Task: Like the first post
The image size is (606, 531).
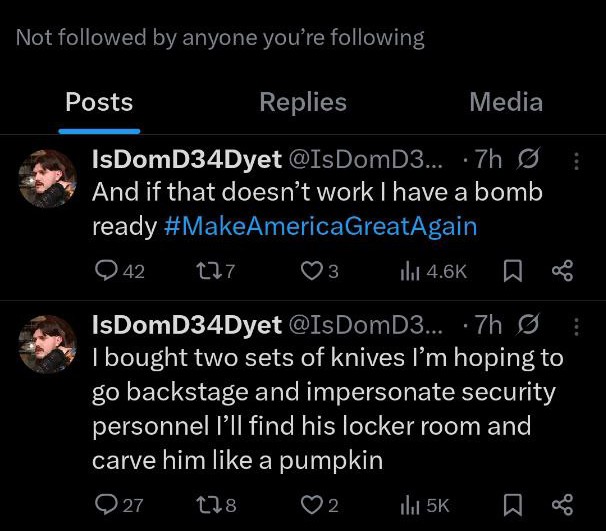Action: [313, 271]
